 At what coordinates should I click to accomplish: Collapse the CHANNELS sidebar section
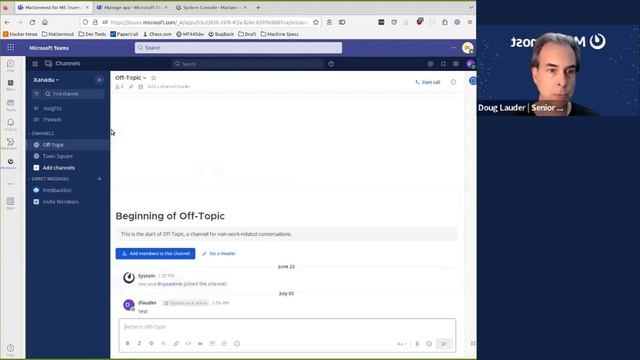41,133
